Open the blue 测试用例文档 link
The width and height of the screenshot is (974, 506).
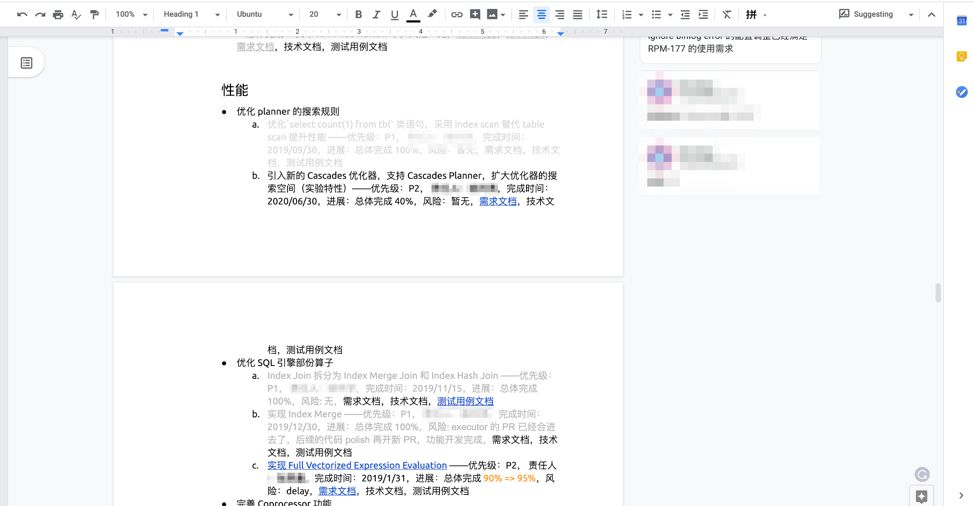(465, 401)
